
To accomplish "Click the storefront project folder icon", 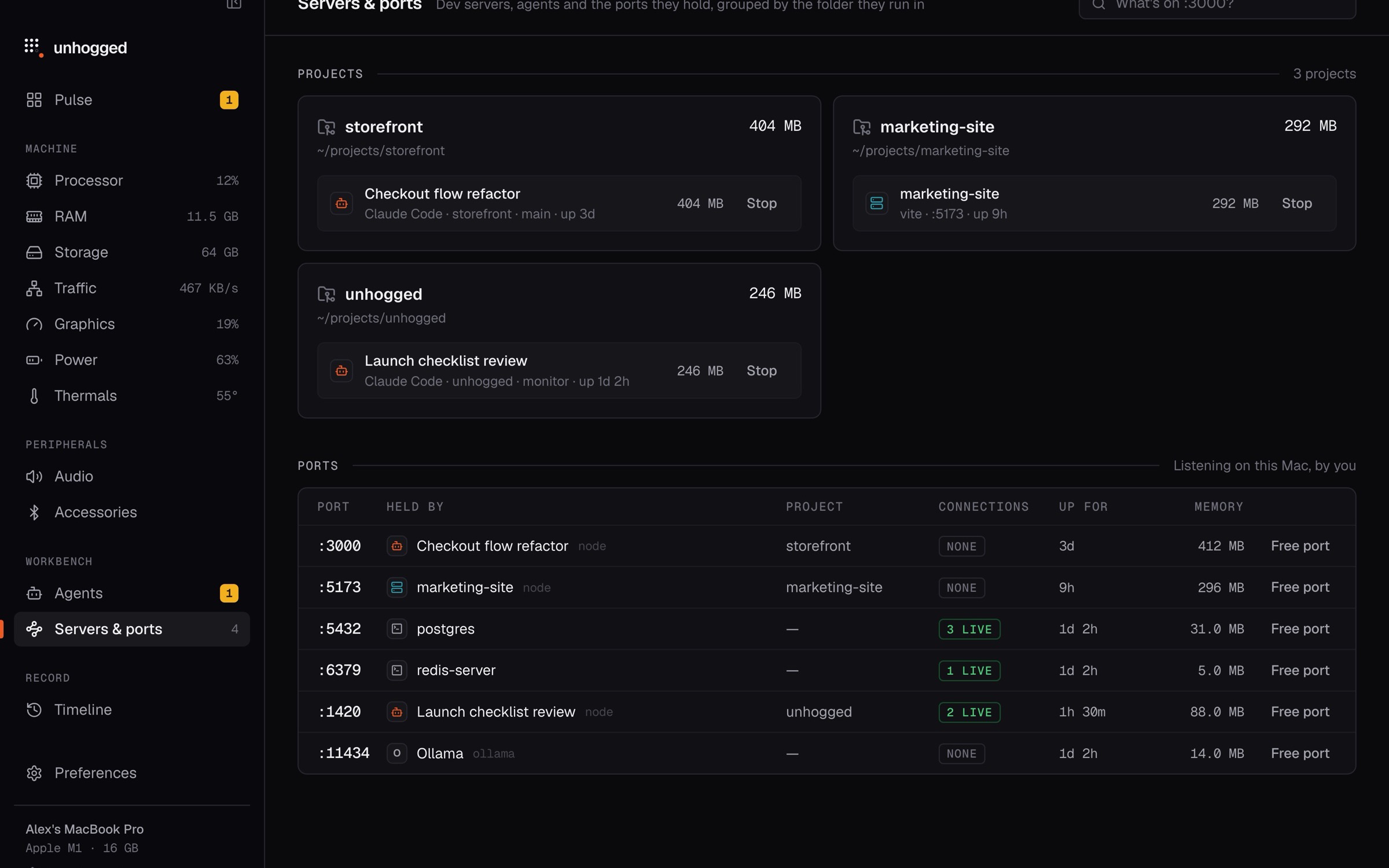I will pyautogui.click(x=326, y=127).
